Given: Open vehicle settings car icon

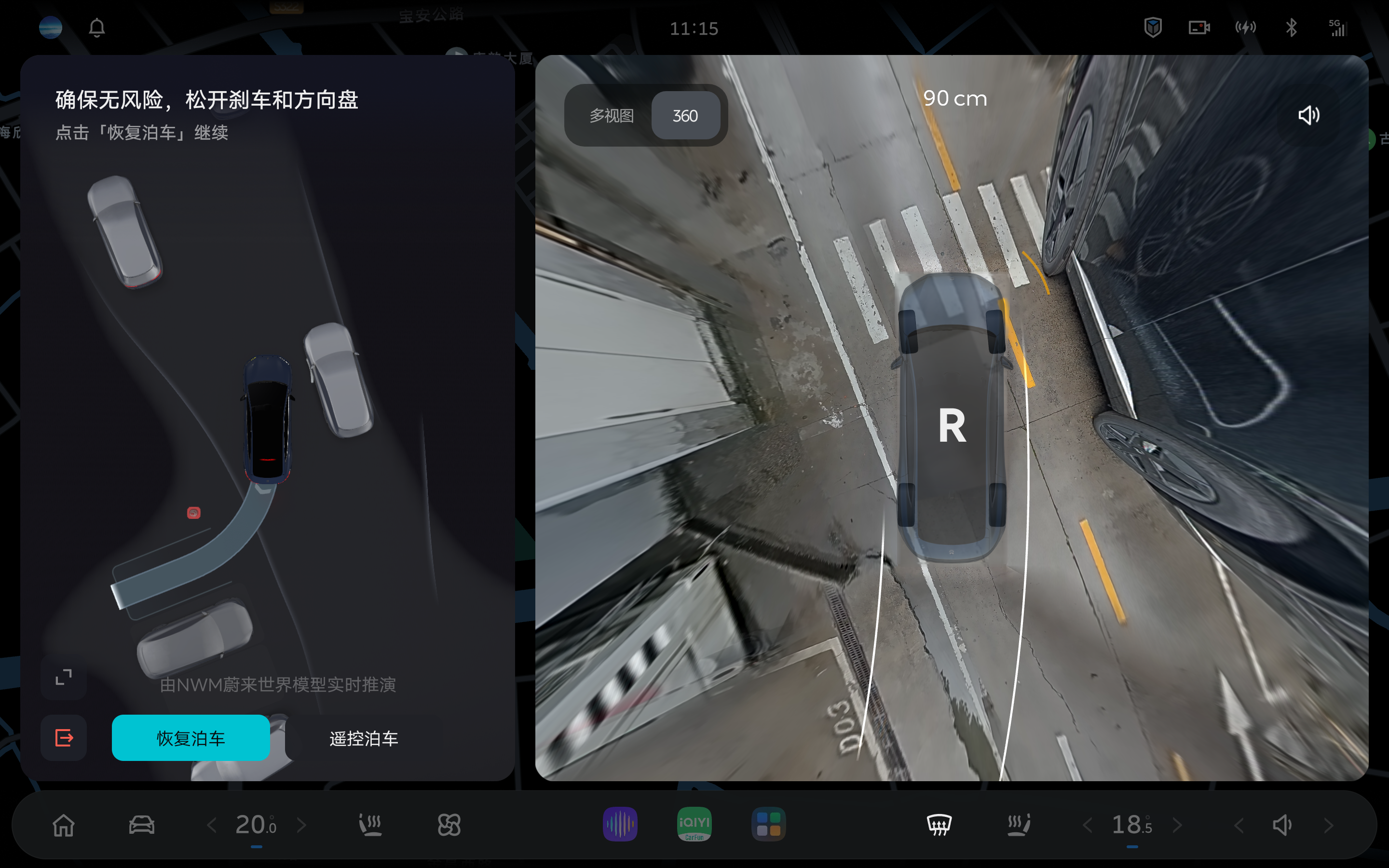Looking at the screenshot, I should pyautogui.click(x=141, y=825).
